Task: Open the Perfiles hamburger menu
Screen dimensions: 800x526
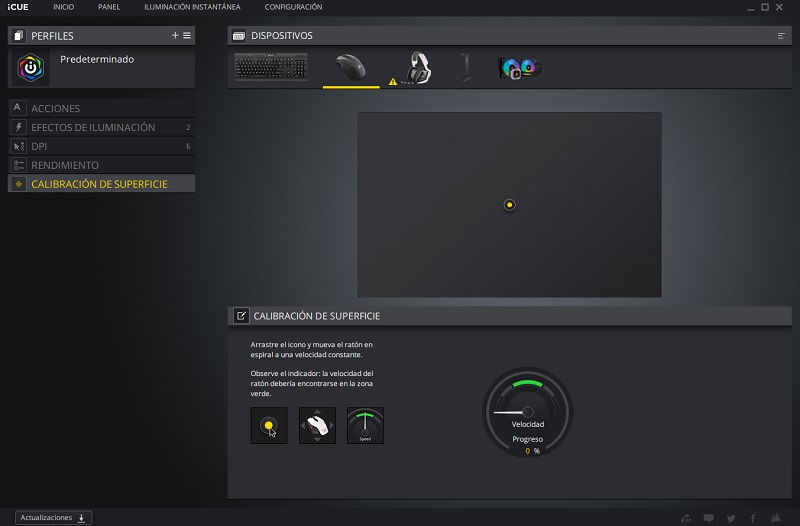Action: pyautogui.click(x=187, y=35)
